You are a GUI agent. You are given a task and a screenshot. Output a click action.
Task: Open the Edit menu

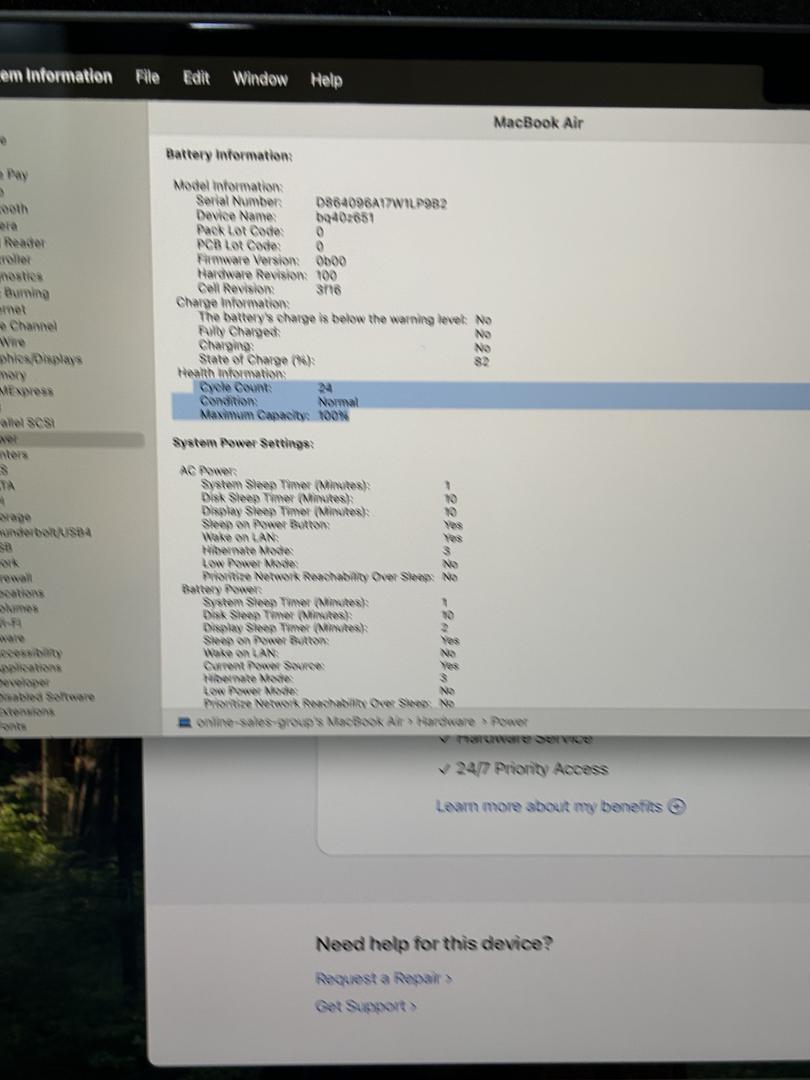[196, 78]
